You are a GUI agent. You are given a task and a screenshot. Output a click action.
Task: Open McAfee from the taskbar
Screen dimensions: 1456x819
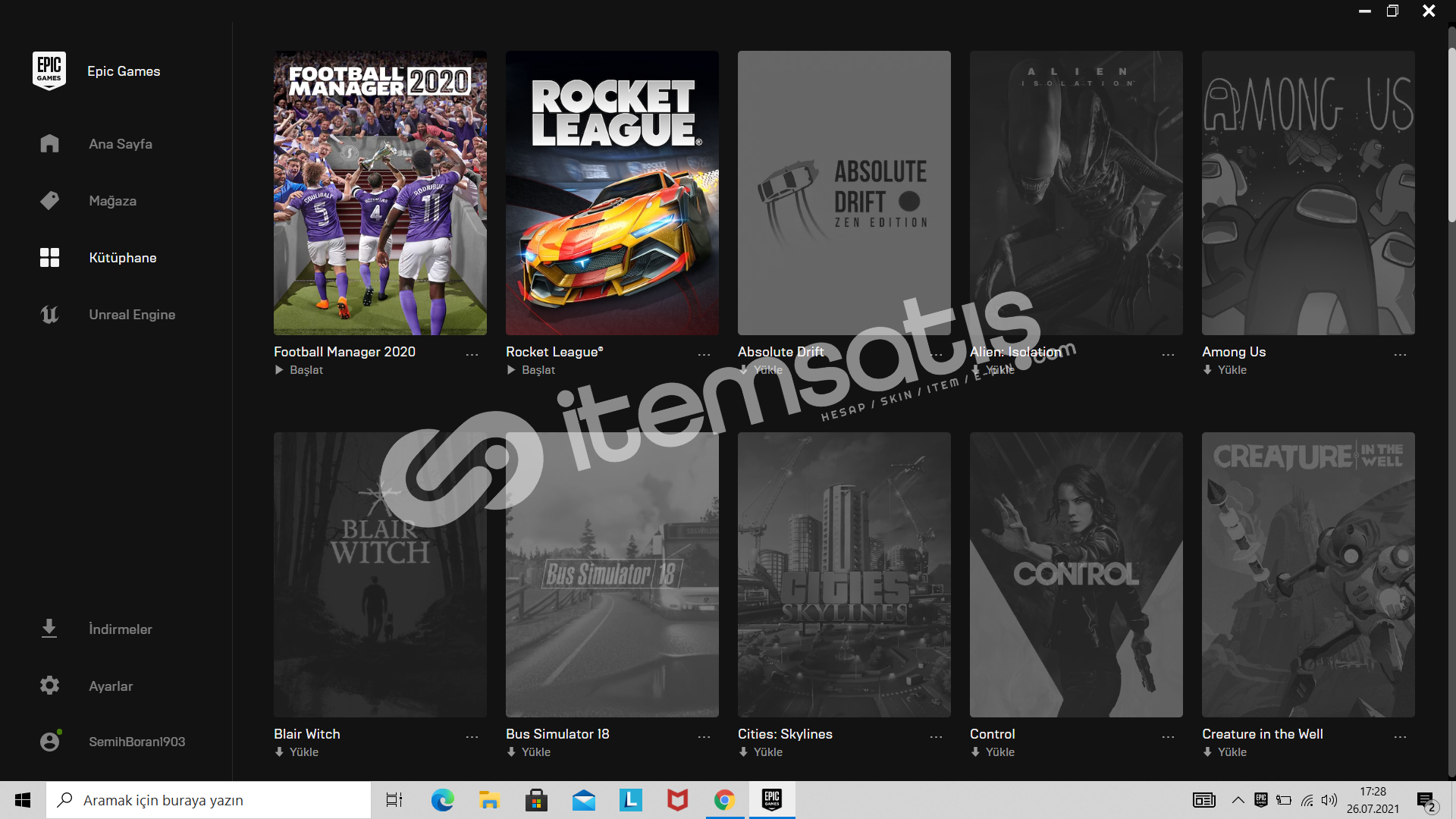[x=677, y=800]
